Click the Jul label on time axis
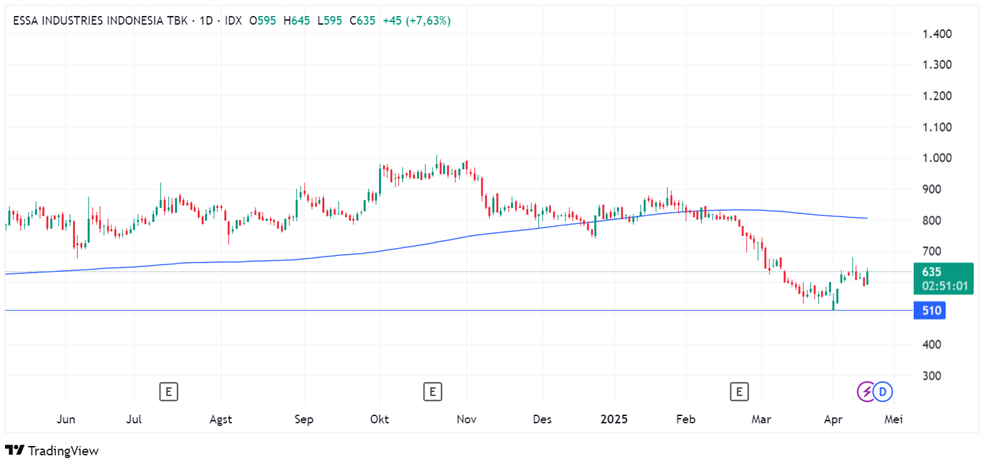 tap(135, 419)
